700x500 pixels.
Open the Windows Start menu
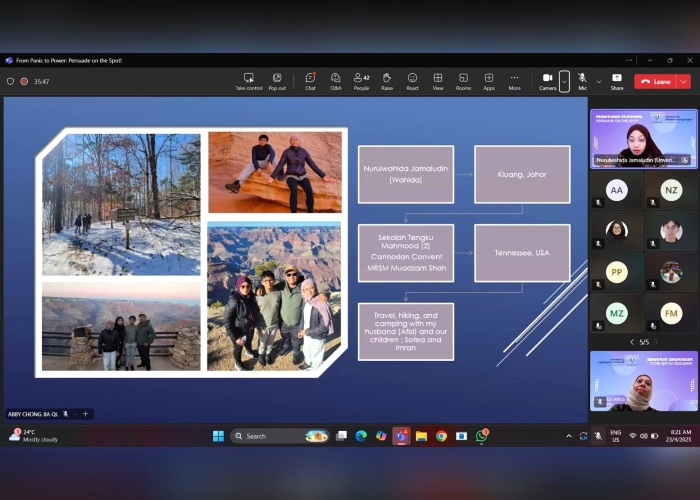tap(218, 436)
